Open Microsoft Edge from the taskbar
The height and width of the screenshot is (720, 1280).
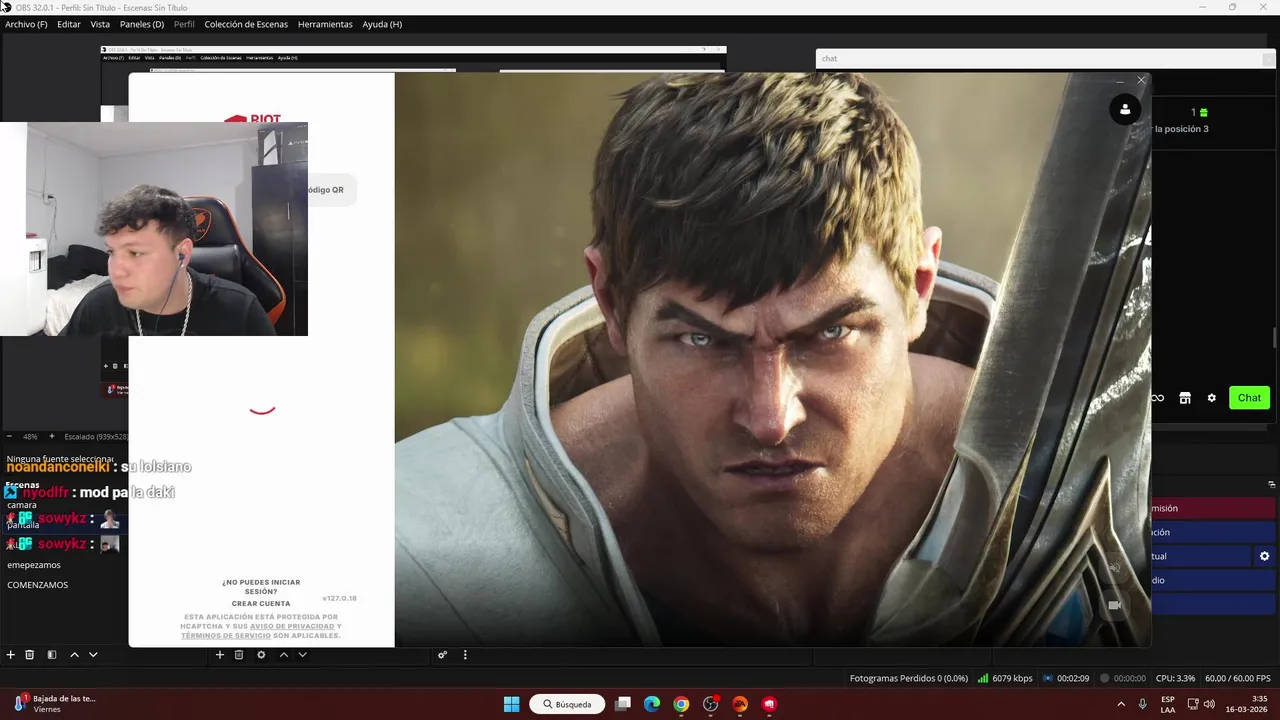652,704
